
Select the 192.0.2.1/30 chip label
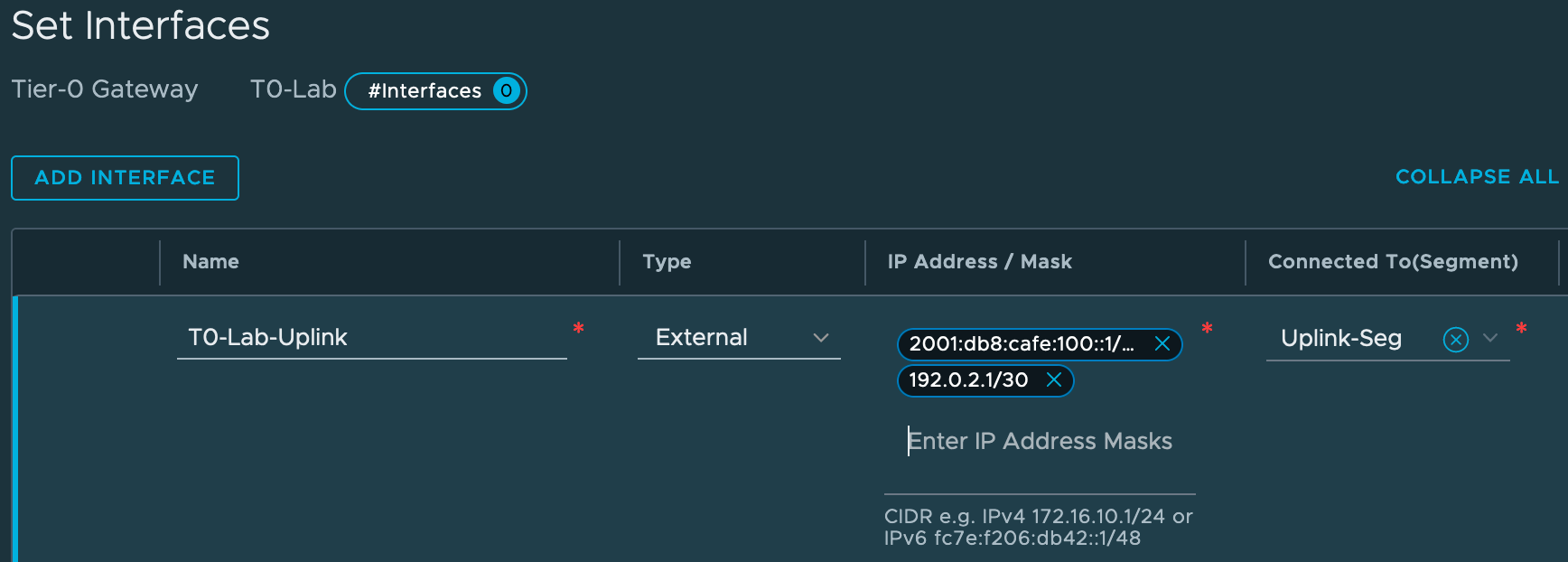tap(968, 380)
